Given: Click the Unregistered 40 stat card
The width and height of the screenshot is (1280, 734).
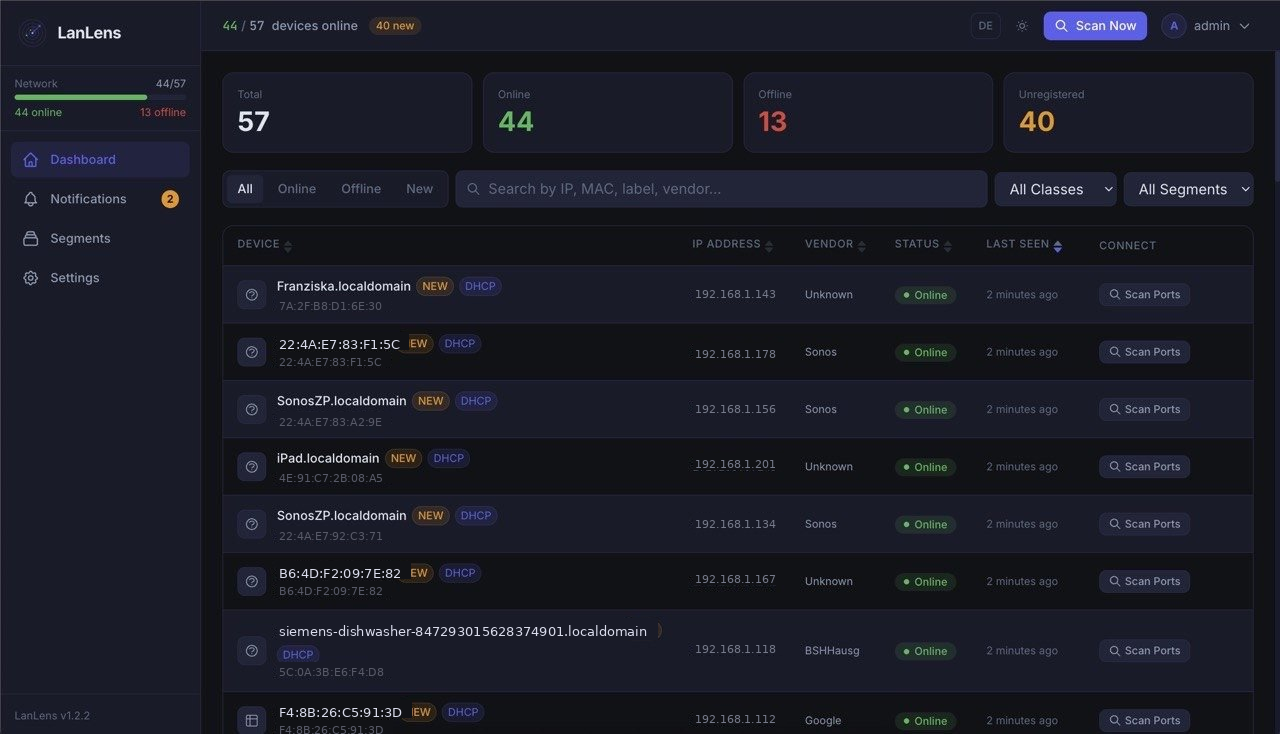Looking at the screenshot, I should click(x=1128, y=112).
